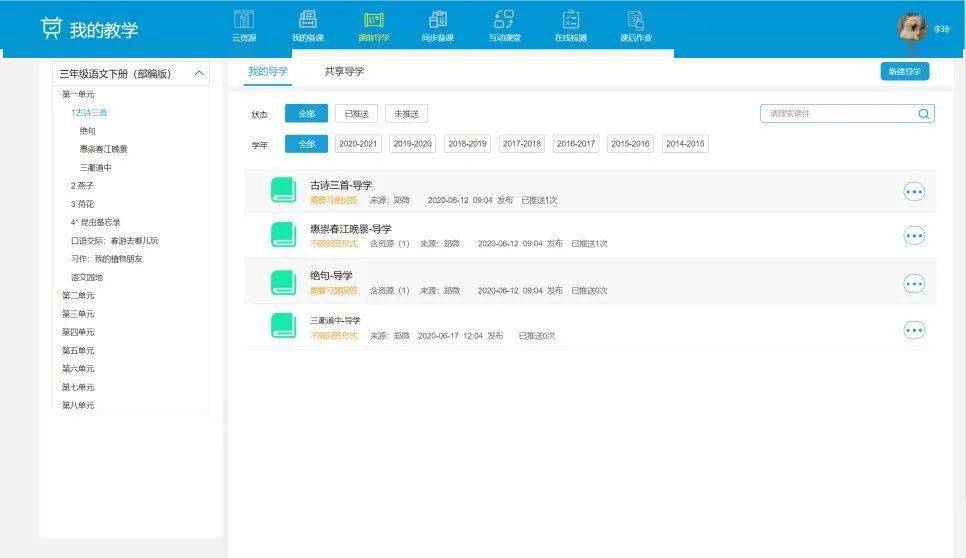The height and width of the screenshot is (558, 966).
Task: Filter by school year 2016-2017
Action: pyautogui.click(x=575, y=144)
